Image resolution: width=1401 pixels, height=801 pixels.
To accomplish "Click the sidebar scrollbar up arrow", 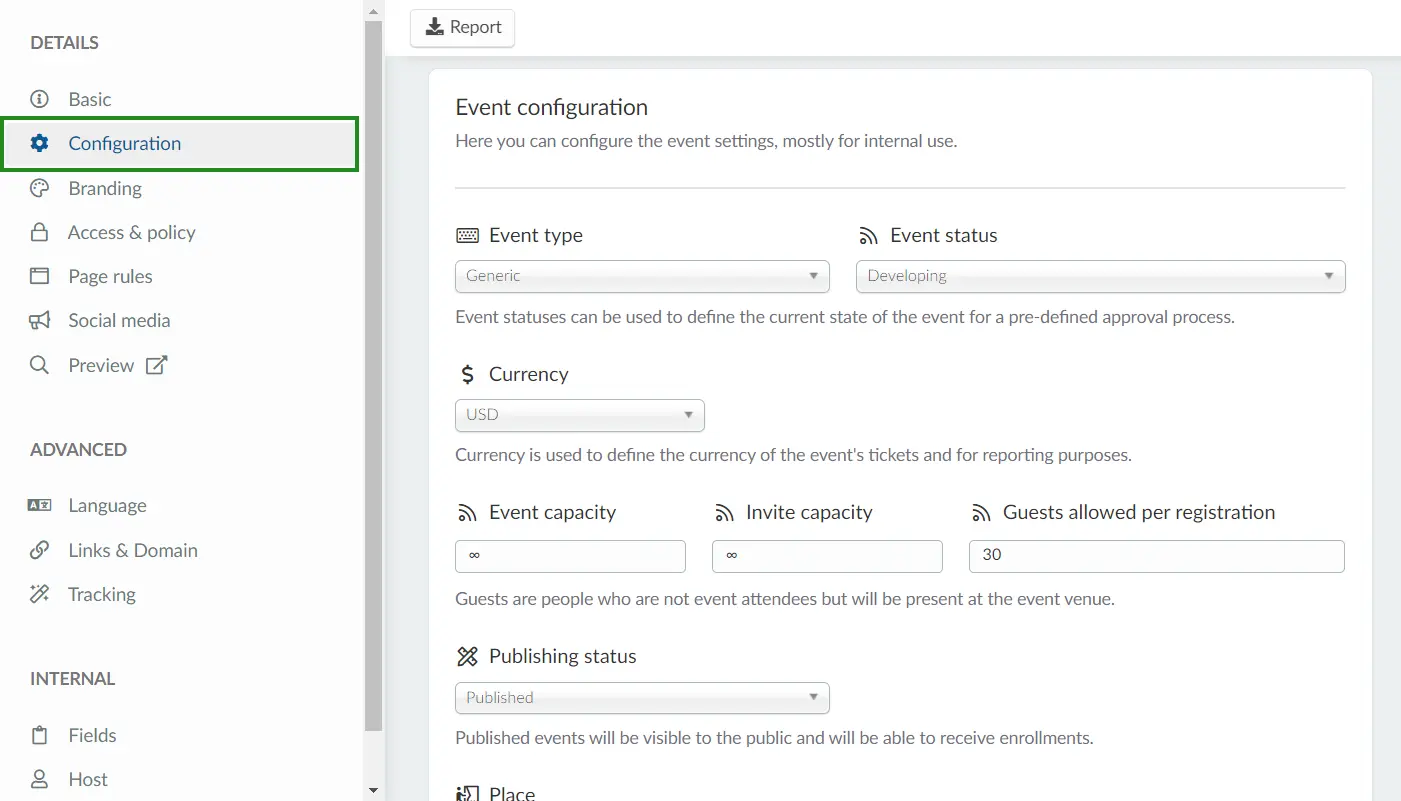I will point(373,11).
